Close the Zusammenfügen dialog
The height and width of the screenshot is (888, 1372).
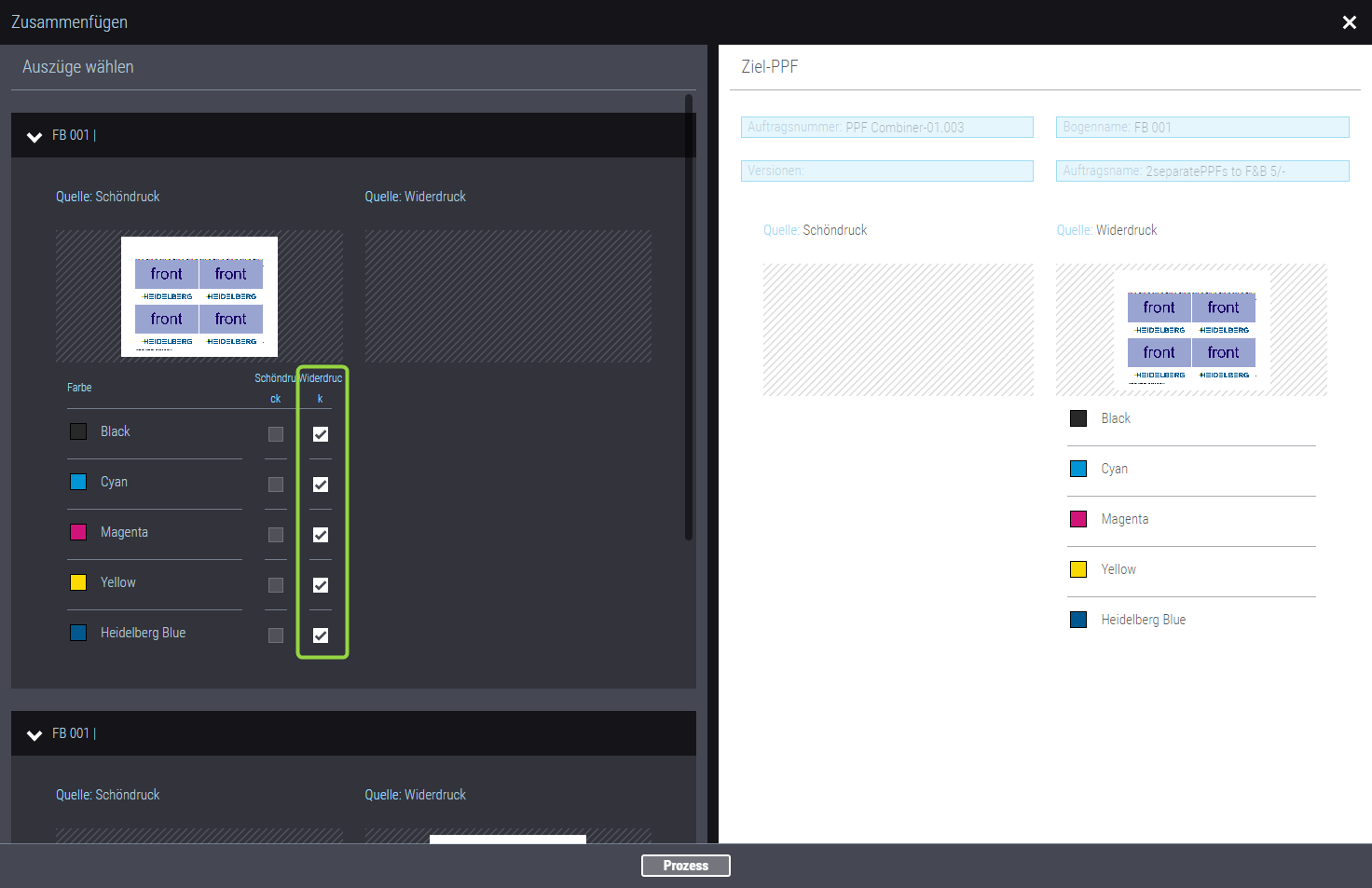[1349, 22]
